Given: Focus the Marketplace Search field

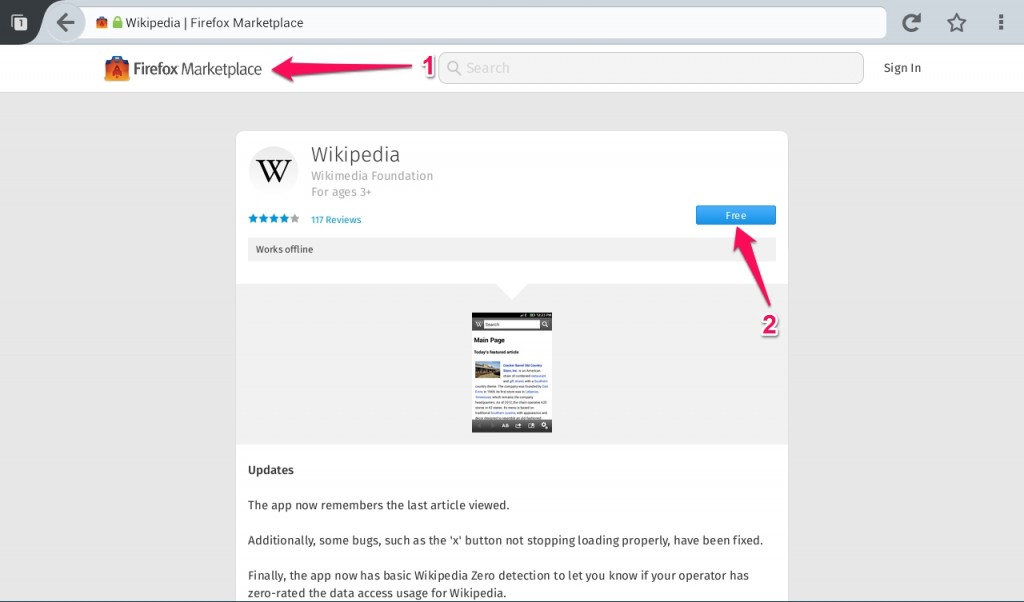Looking at the screenshot, I should click(650, 68).
